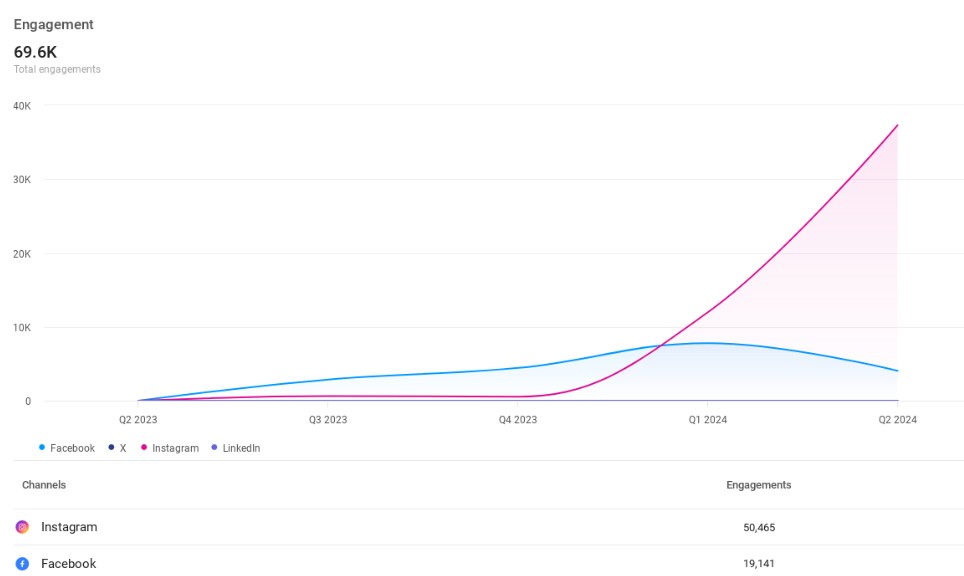Toggle the X series via legend label
Screen dimensions: 964x576
(x=123, y=449)
